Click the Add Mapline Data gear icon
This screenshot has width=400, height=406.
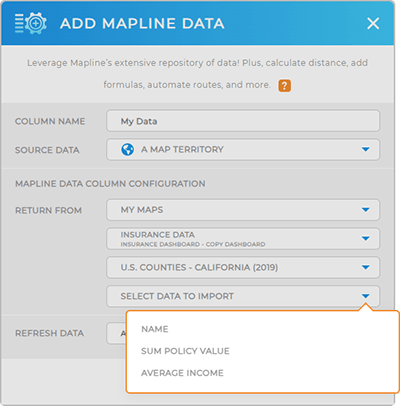(31, 23)
